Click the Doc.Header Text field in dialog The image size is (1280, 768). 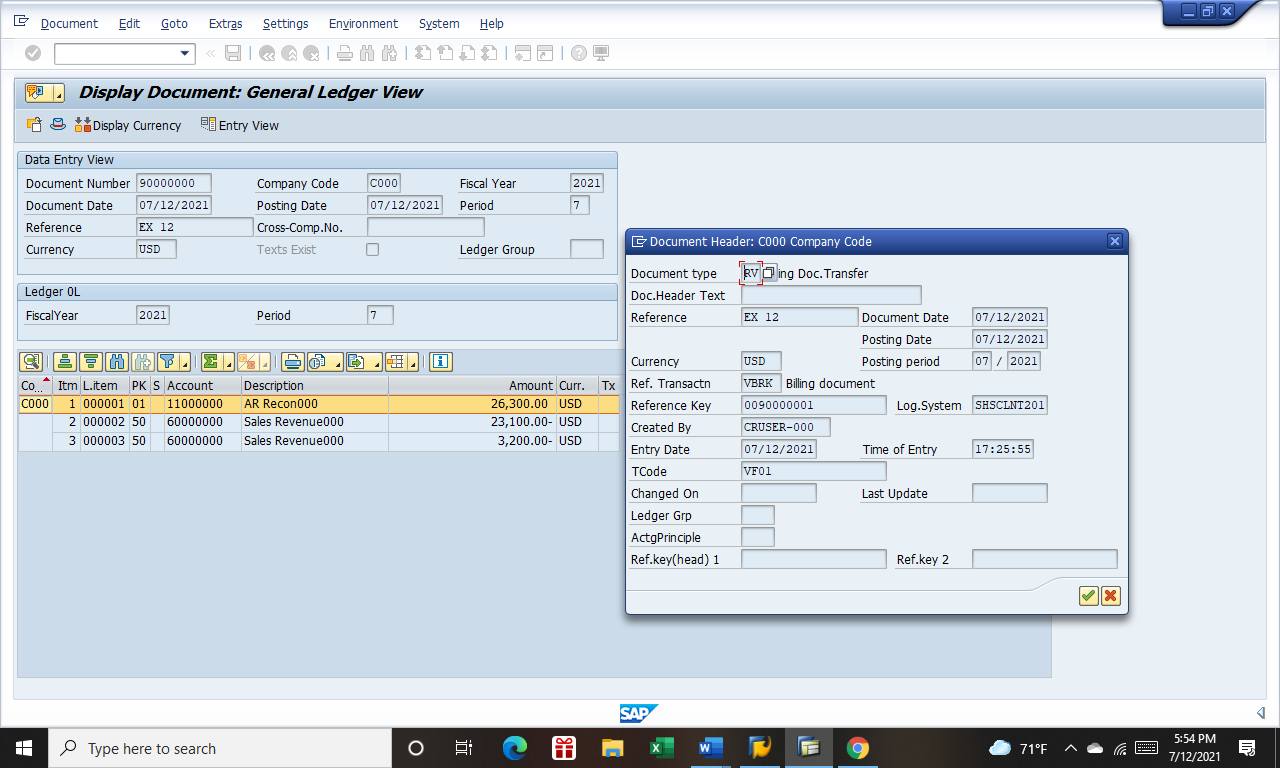[831, 295]
